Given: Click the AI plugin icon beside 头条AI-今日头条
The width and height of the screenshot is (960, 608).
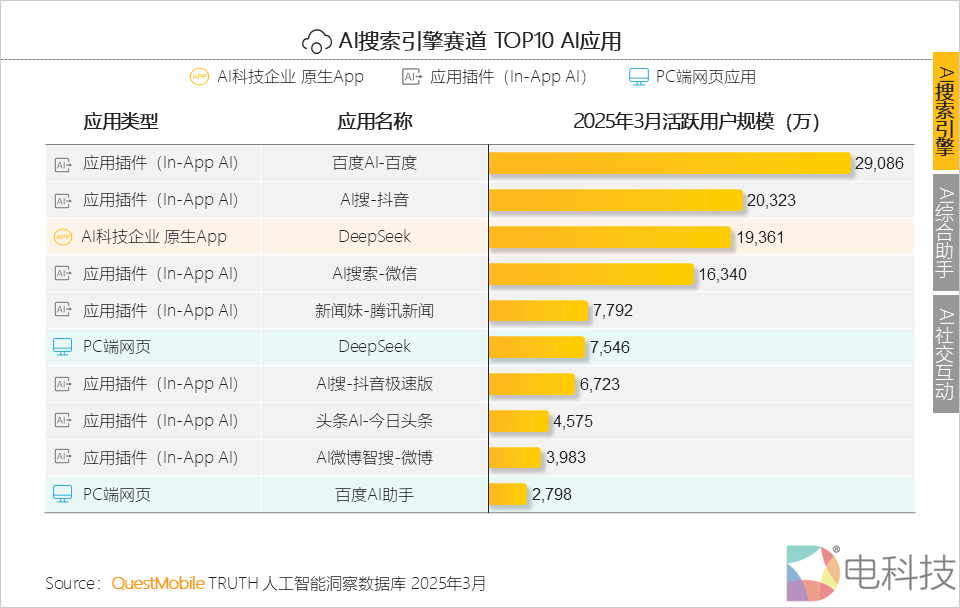Looking at the screenshot, I should (63, 421).
